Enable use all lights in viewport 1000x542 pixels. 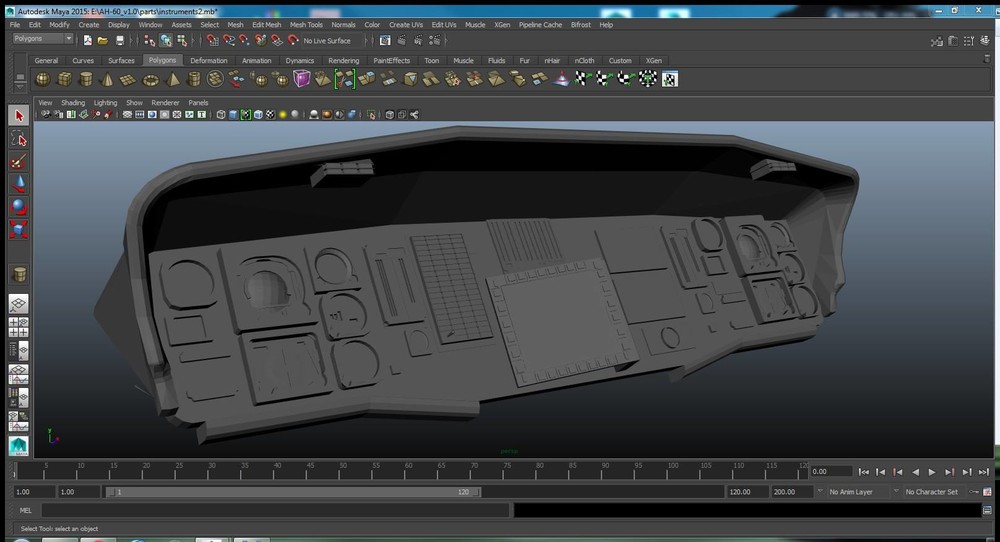282,115
